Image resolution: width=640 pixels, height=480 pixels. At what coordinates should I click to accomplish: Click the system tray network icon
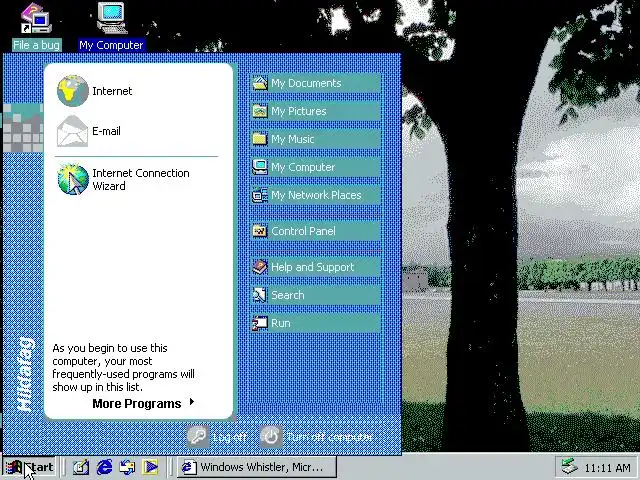(569, 467)
